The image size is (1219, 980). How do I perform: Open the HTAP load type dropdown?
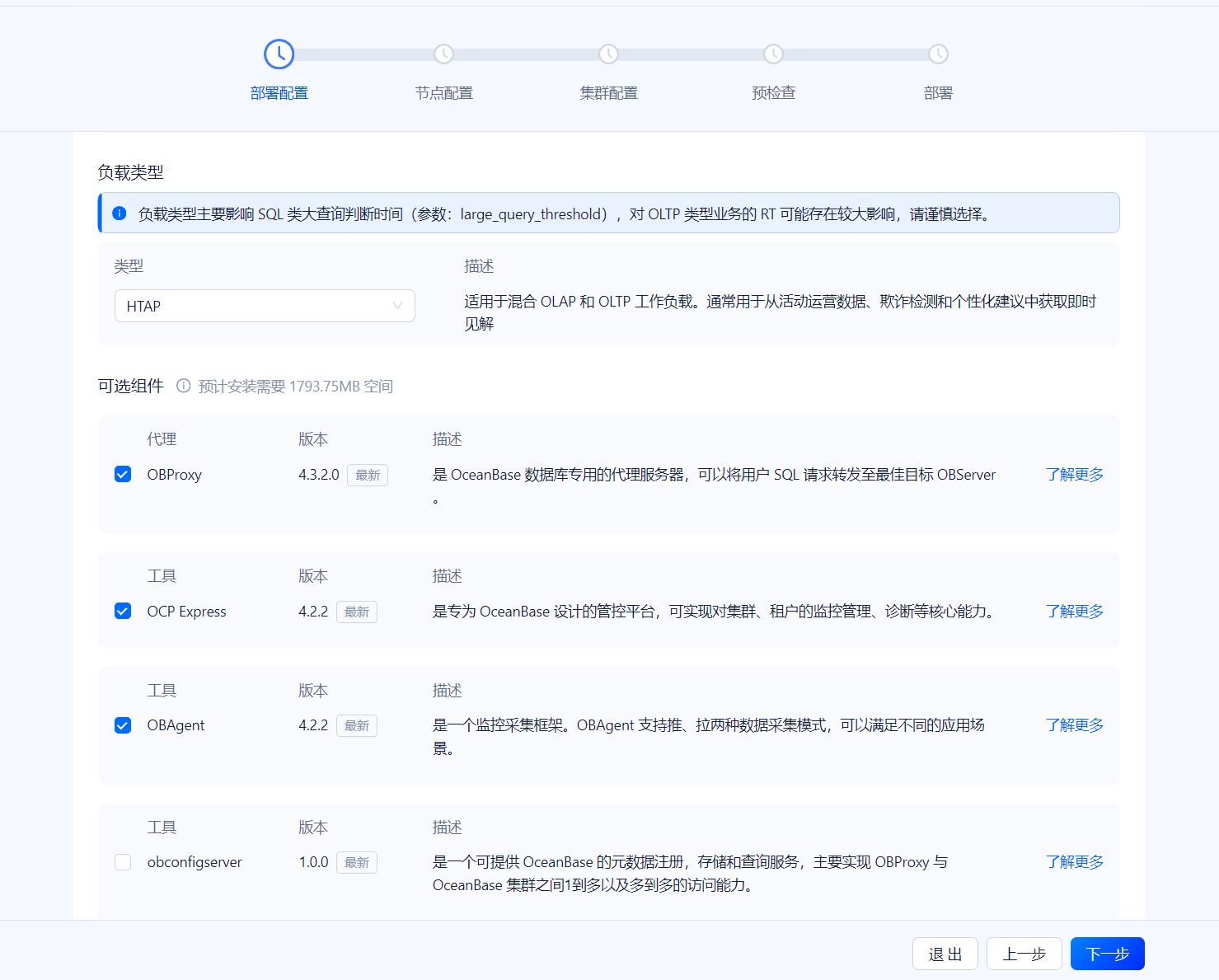(x=265, y=306)
